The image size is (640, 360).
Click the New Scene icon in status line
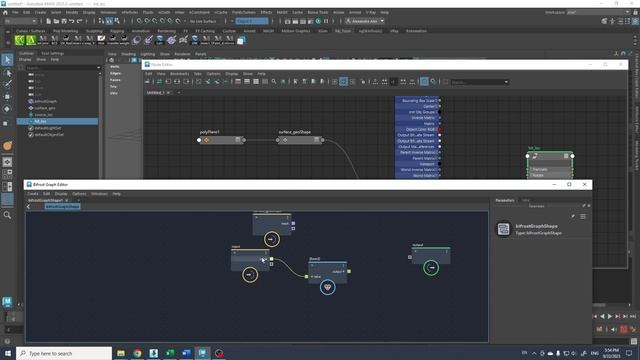coord(49,21)
